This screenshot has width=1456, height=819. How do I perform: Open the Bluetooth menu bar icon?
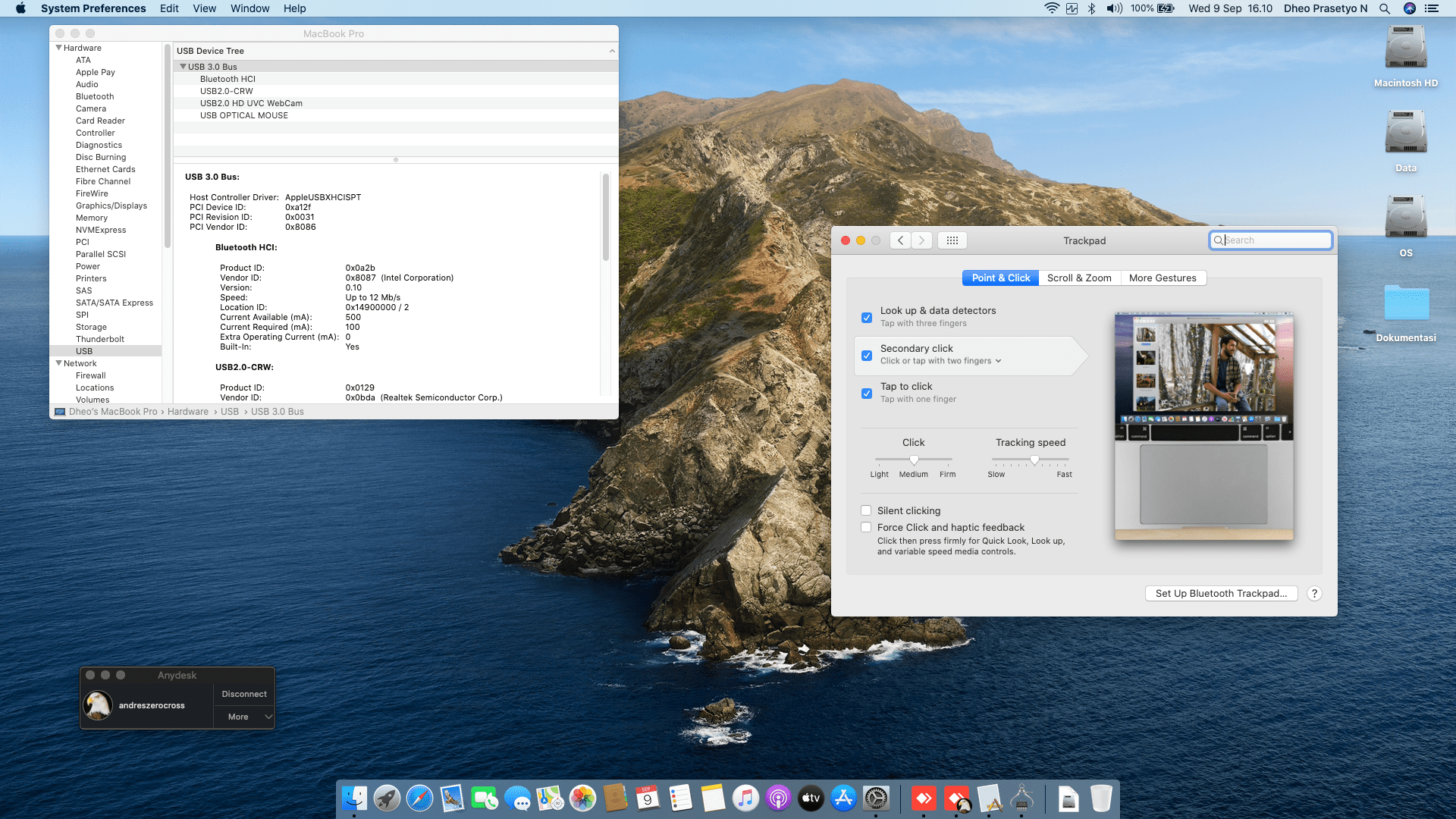click(x=1092, y=8)
